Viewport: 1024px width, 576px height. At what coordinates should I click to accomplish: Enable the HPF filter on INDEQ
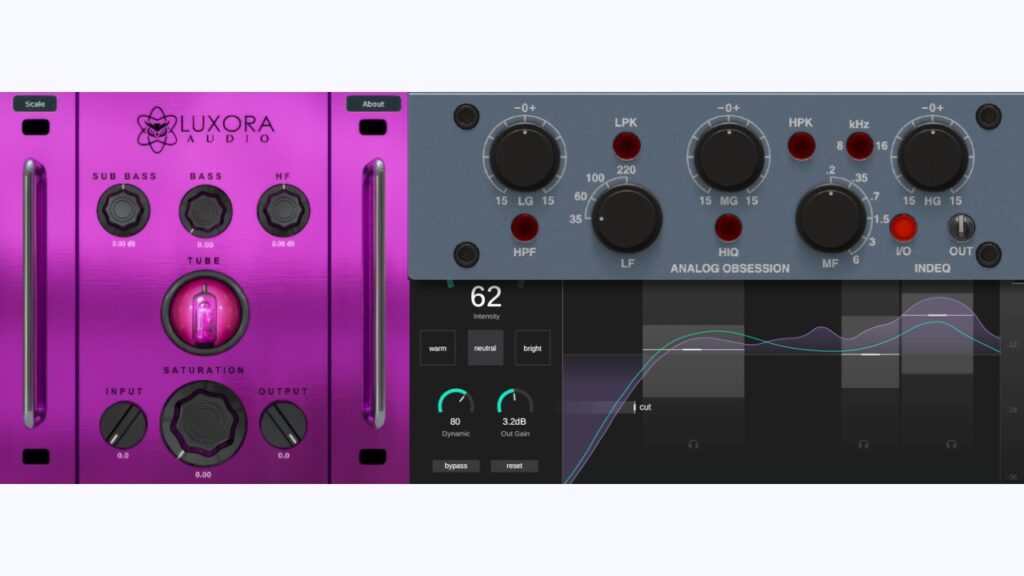click(525, 227)
